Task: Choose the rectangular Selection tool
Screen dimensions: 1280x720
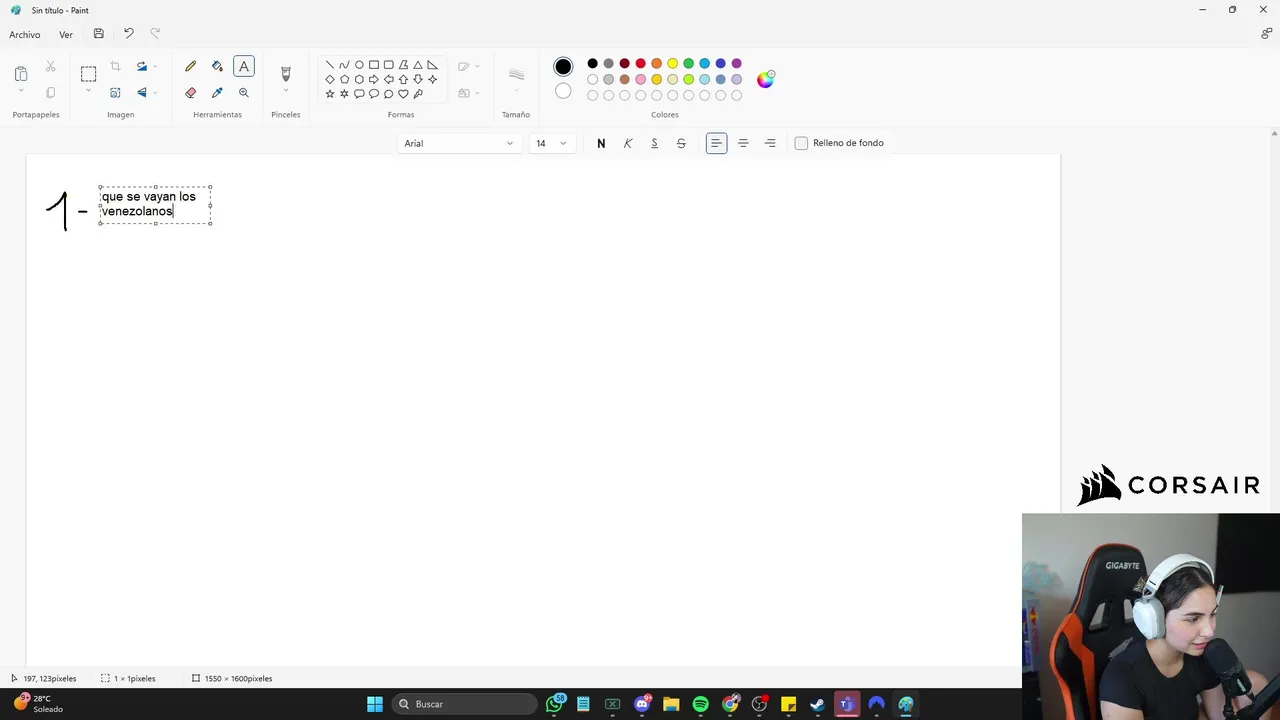Action: (88, 73)
